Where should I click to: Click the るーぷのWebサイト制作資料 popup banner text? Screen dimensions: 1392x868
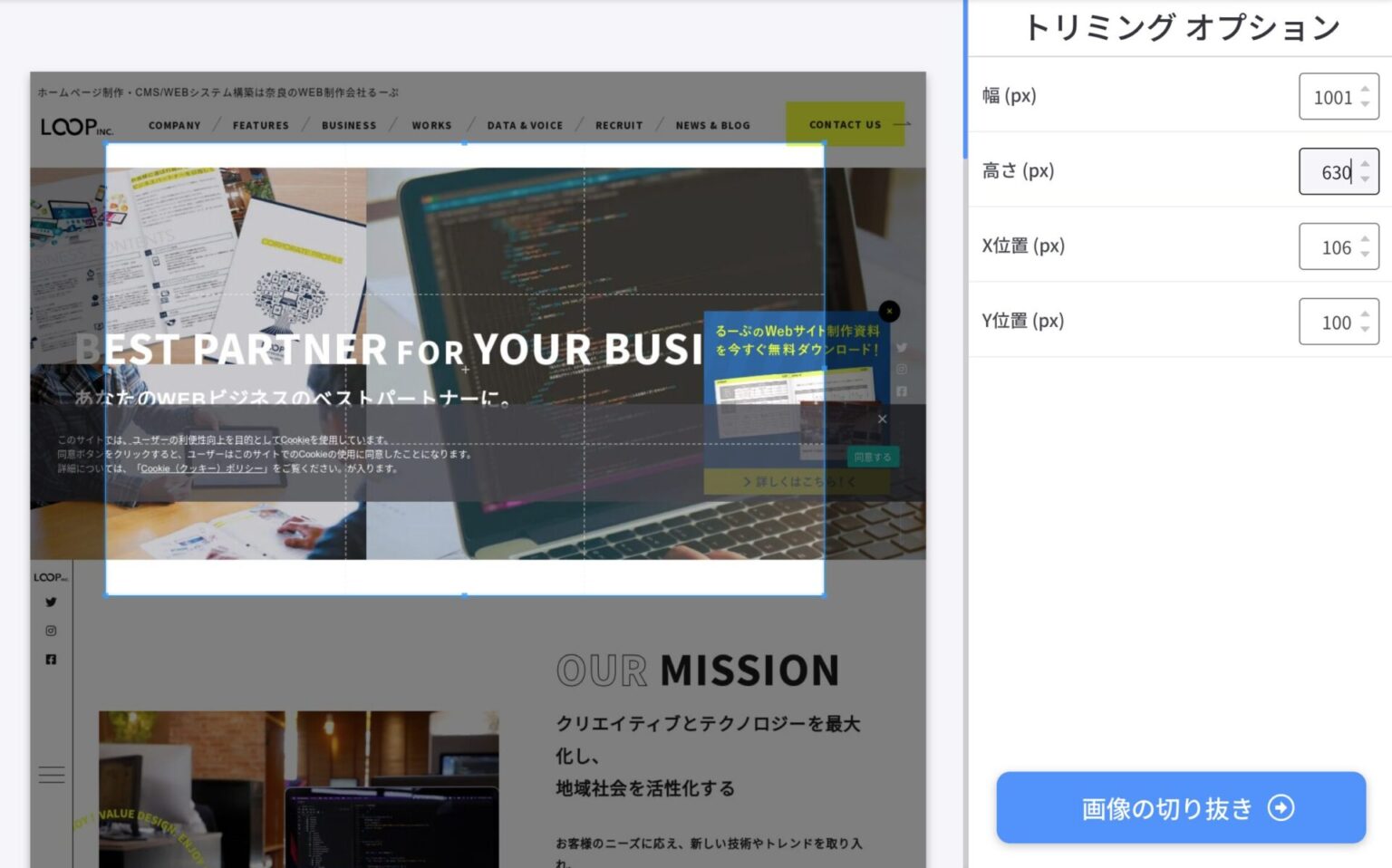797,340
